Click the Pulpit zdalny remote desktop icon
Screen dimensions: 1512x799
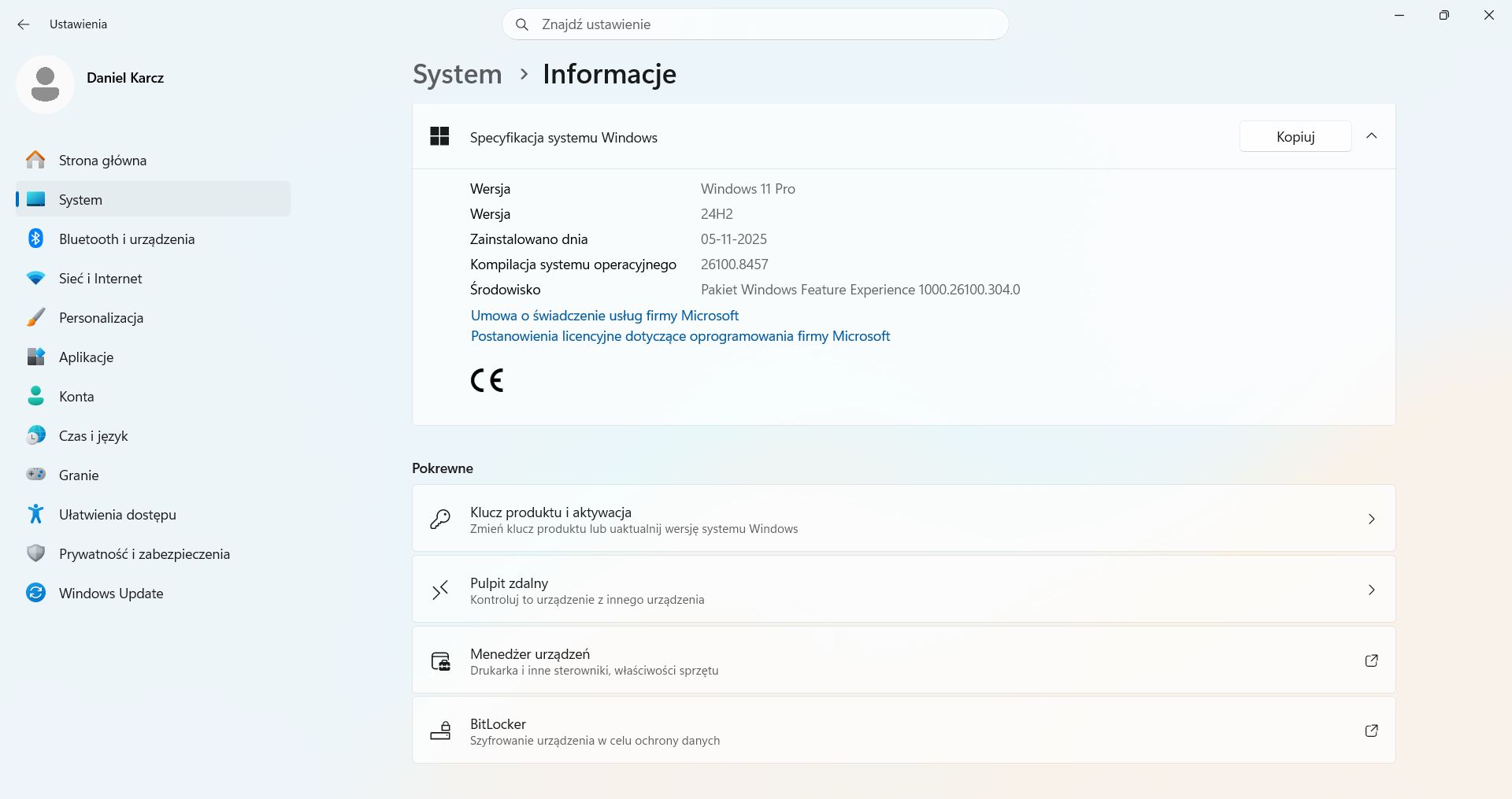click(x=440, y=590)
